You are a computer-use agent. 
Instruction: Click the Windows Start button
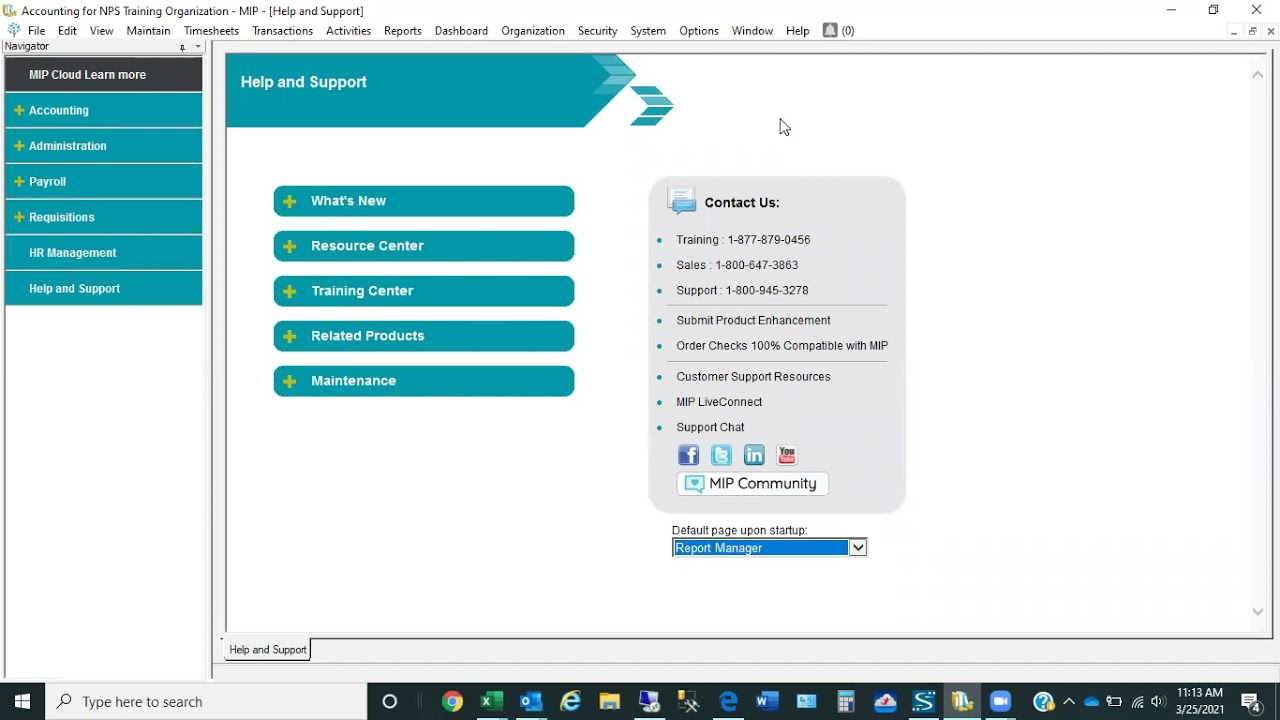coord(22,701)
